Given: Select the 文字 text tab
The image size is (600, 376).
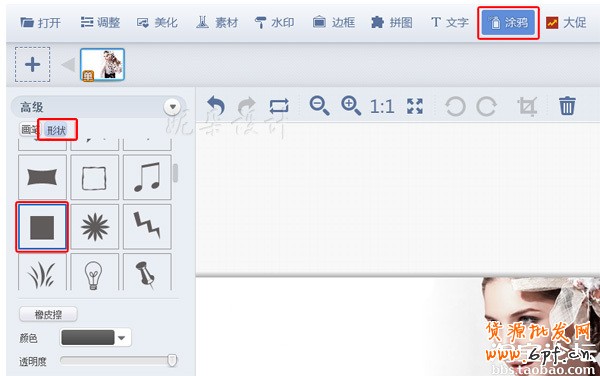Looking at the screenshot, I should coord(450,23).
